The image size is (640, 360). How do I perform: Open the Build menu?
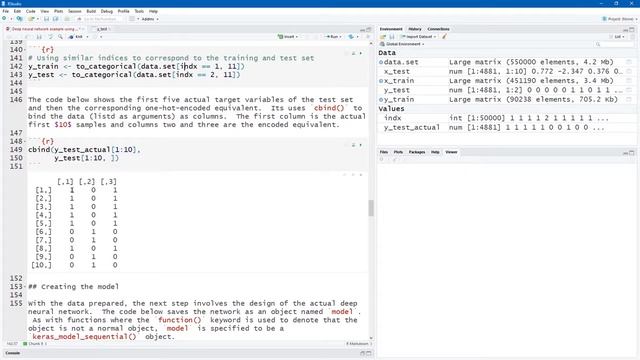point(91,11)
